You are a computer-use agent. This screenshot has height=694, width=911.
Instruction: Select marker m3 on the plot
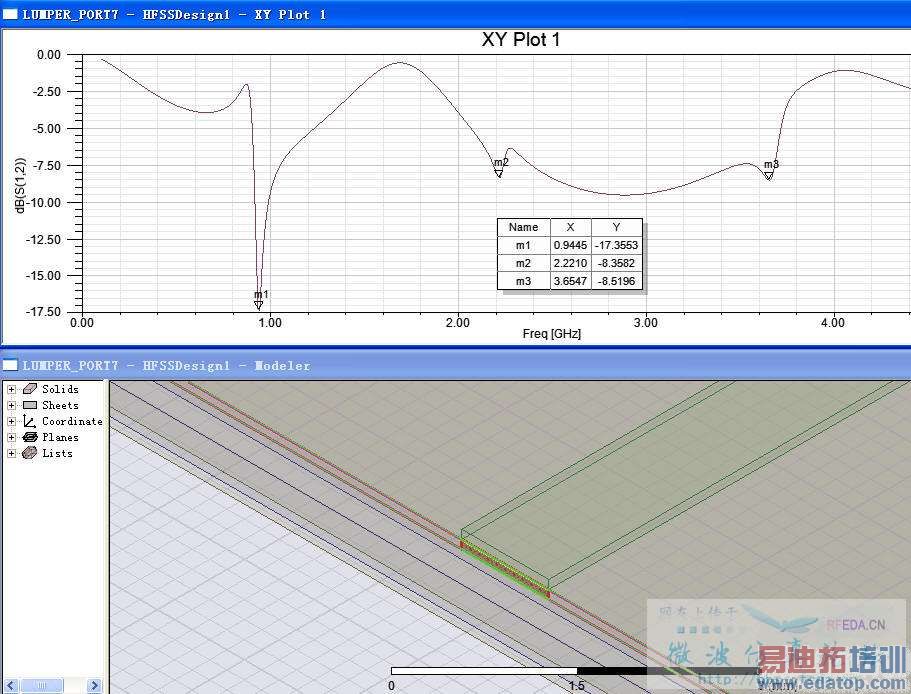pyautogui.click(x=768, y=174)
